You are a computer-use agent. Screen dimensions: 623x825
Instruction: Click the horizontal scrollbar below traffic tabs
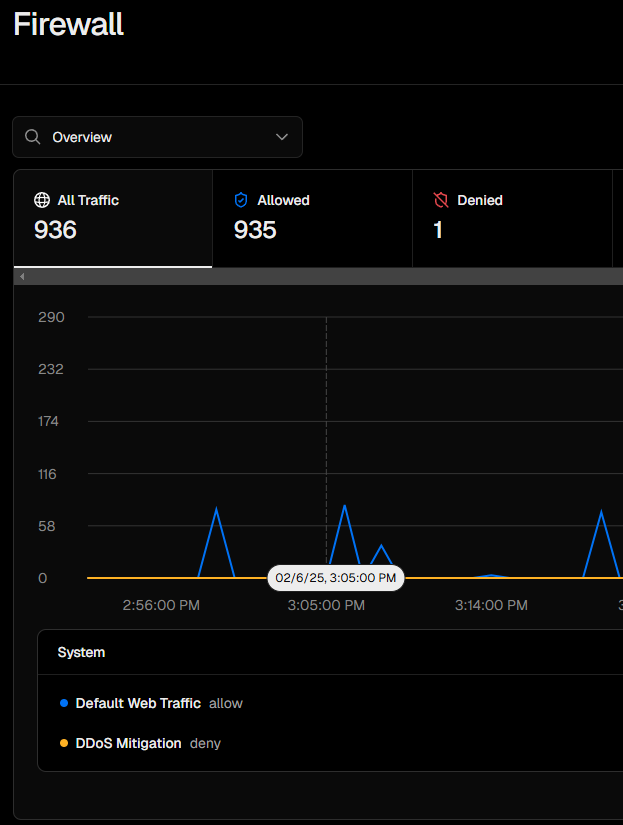point(318,276)
